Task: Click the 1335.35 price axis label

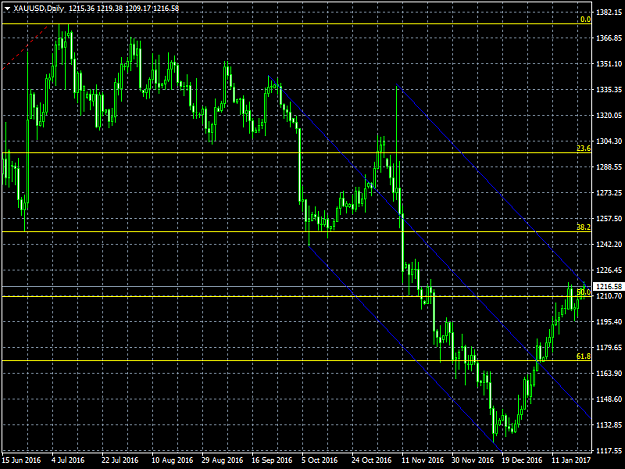Action: [609, 90]
